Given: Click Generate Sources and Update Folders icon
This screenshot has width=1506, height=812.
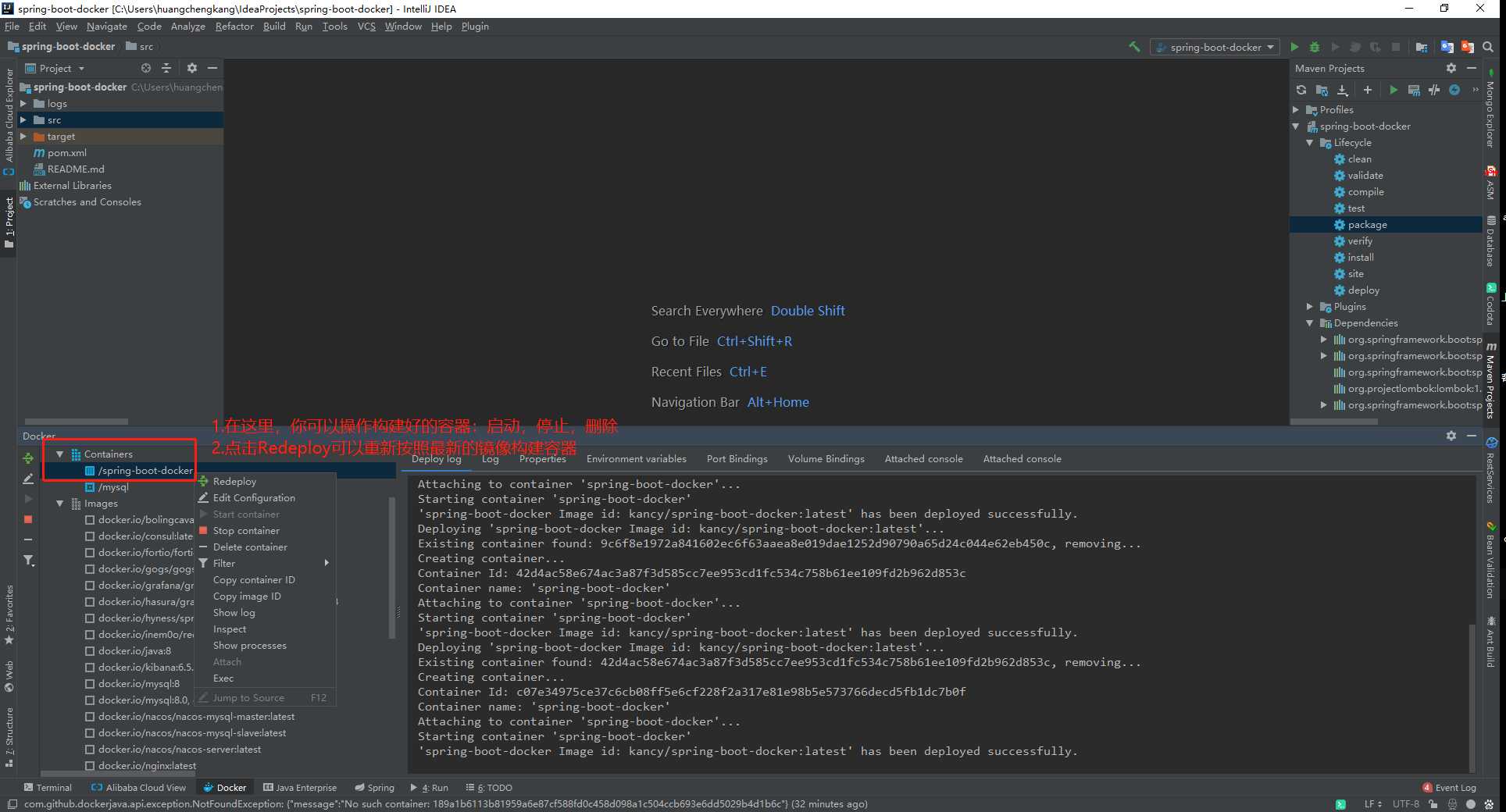Looking at the screenshot, I should [x=1322, y=90].
